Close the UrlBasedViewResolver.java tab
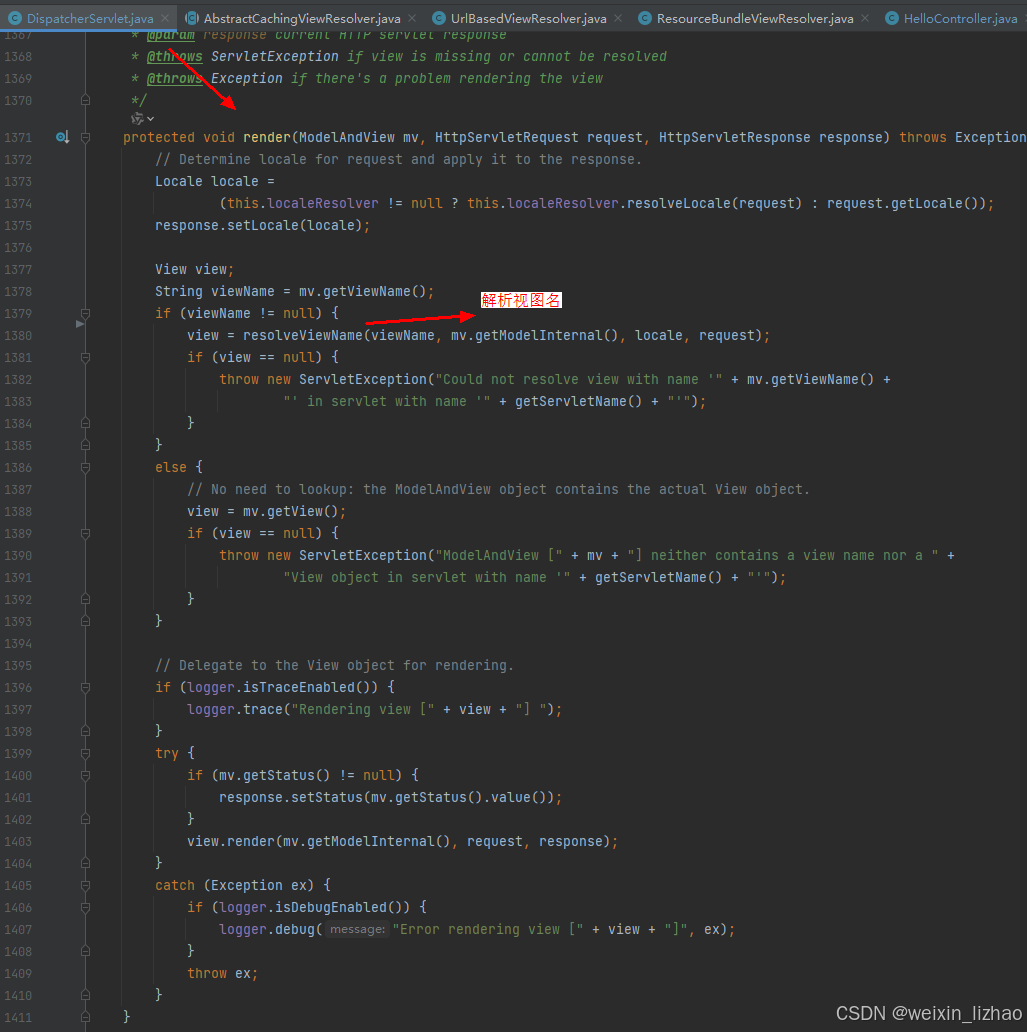1027x1032 pixels. [x=618, y=18]
